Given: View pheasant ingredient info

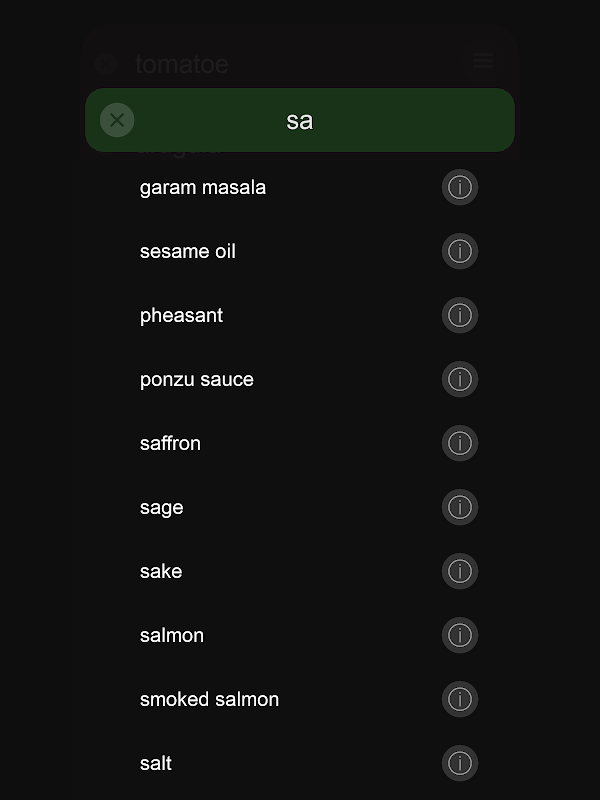Looking at the screenshot, I should coord(460,315).
